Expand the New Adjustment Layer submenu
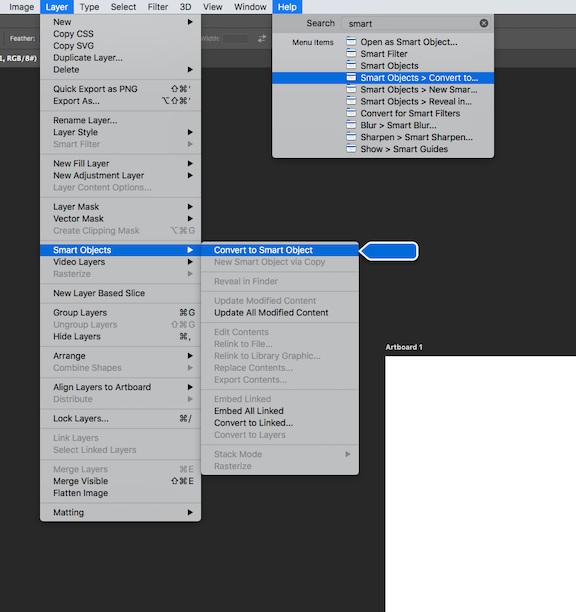This screenshot has height=612, width=576. pos(121,175)
